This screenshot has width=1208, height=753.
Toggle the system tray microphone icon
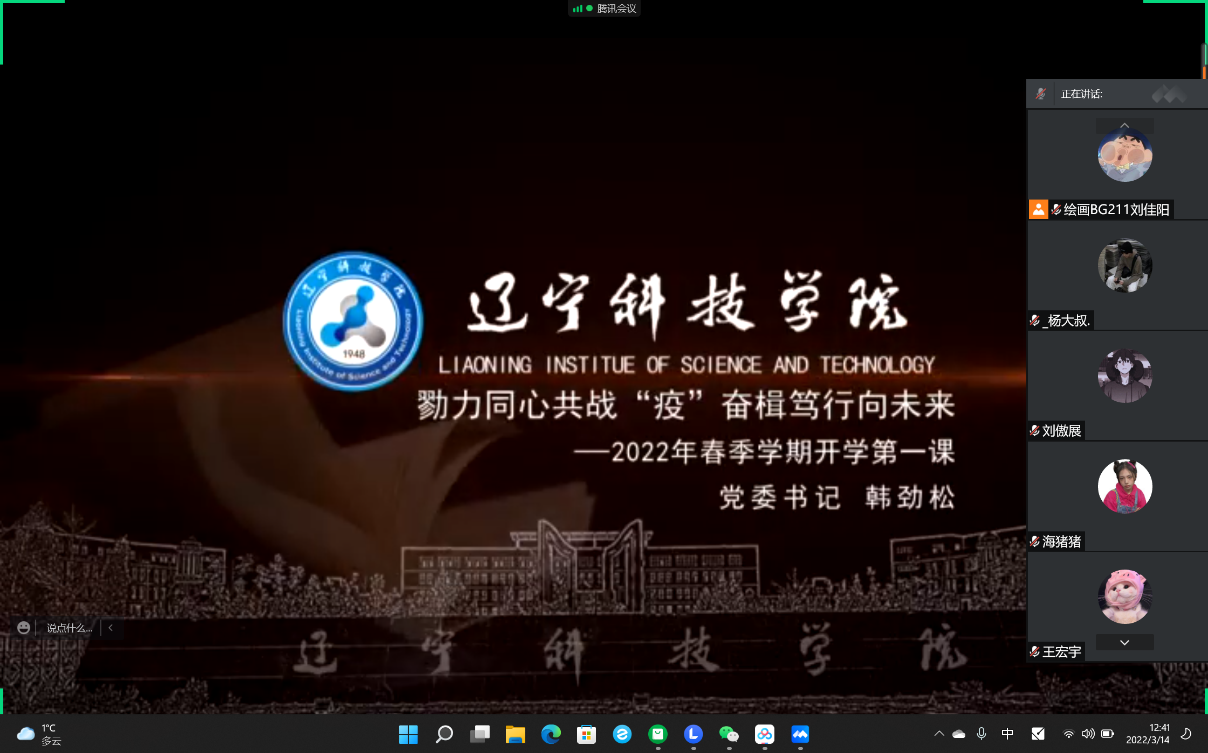982,734
